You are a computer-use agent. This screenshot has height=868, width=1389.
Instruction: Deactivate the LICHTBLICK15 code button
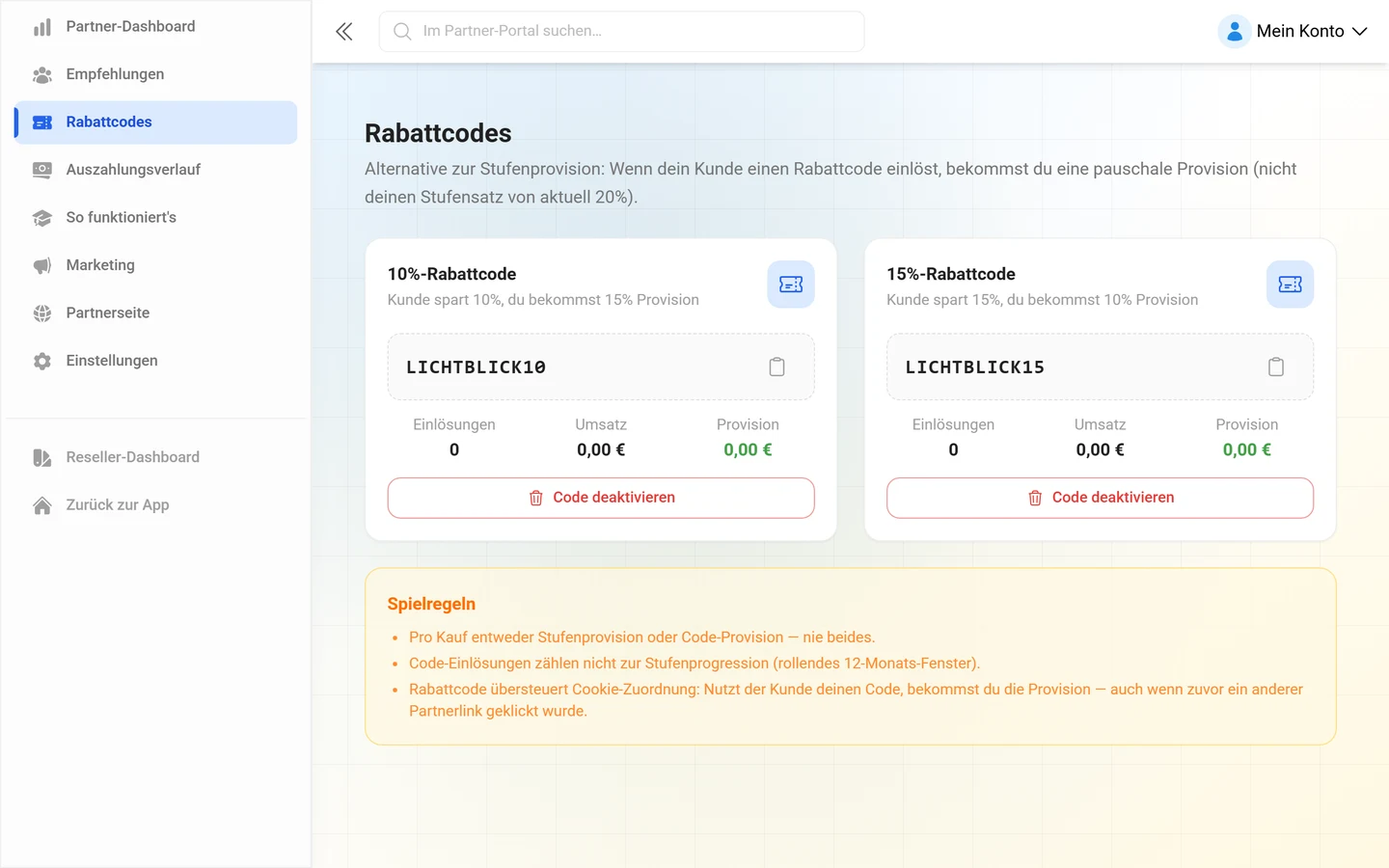click(x=1100, y=498)
